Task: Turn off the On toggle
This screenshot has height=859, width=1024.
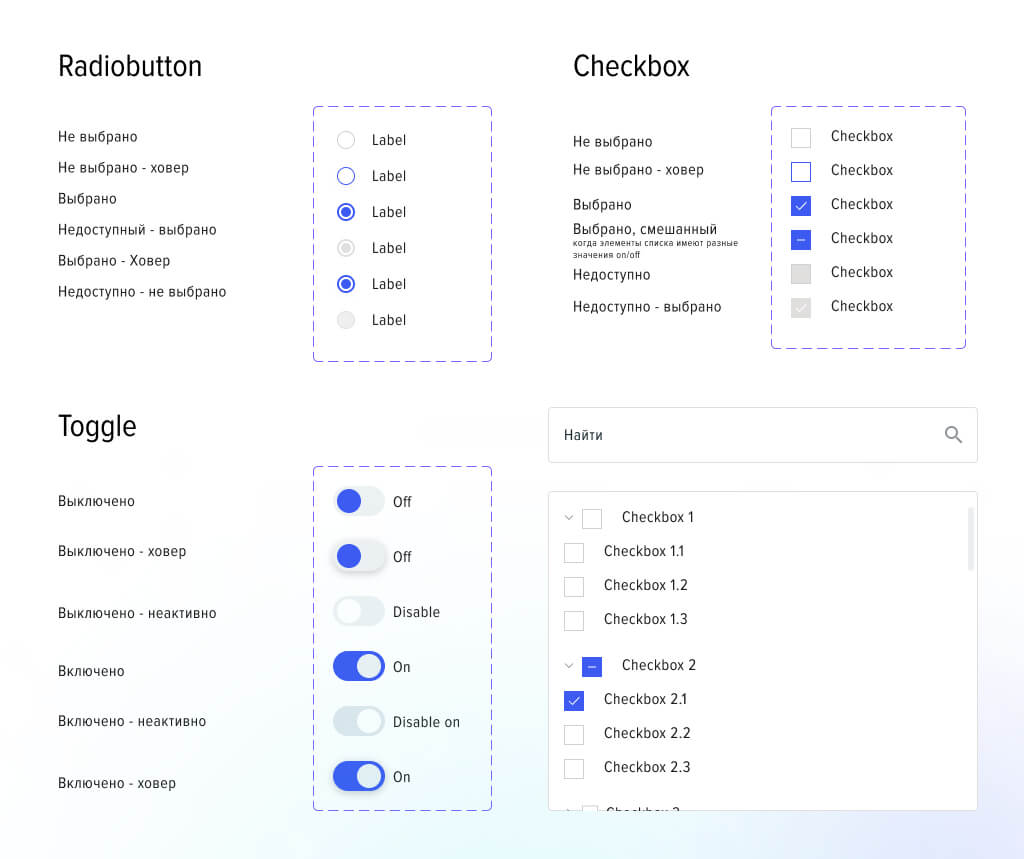Action: 358,666
